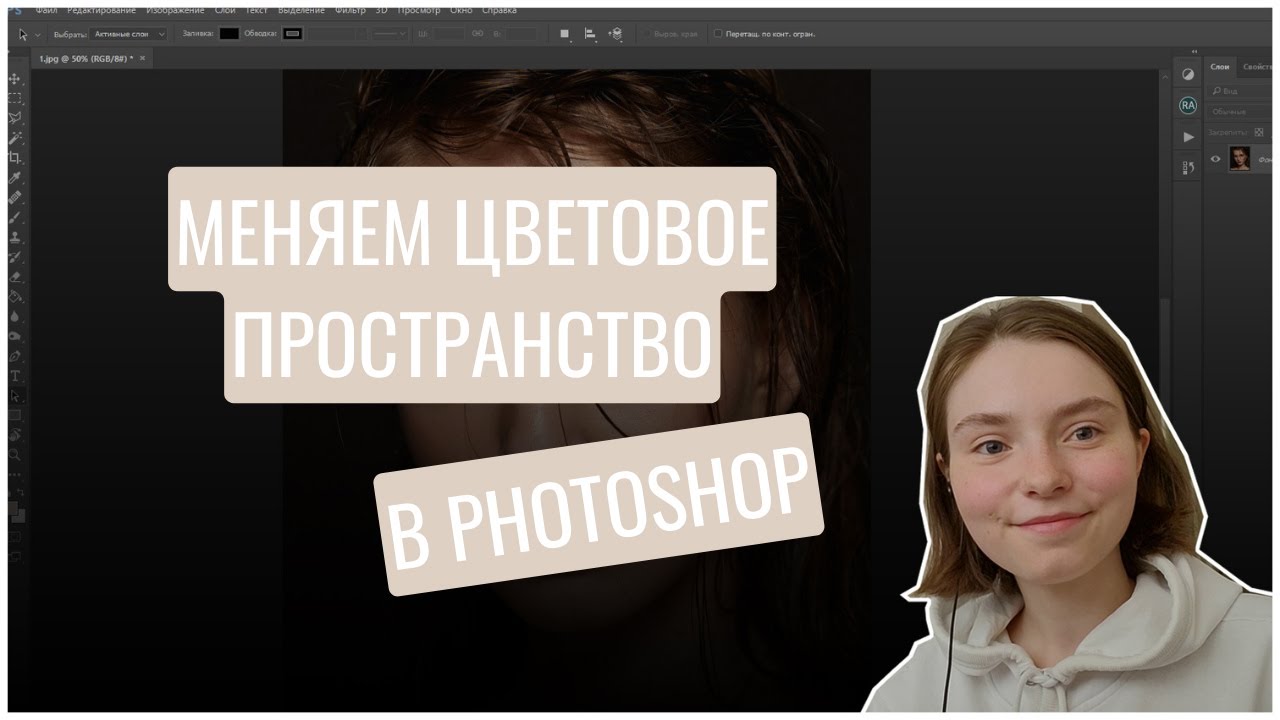Viewport: 1280px width, 720px height.
Task: Select the Eyedropper tool
Action: [14, 178]
